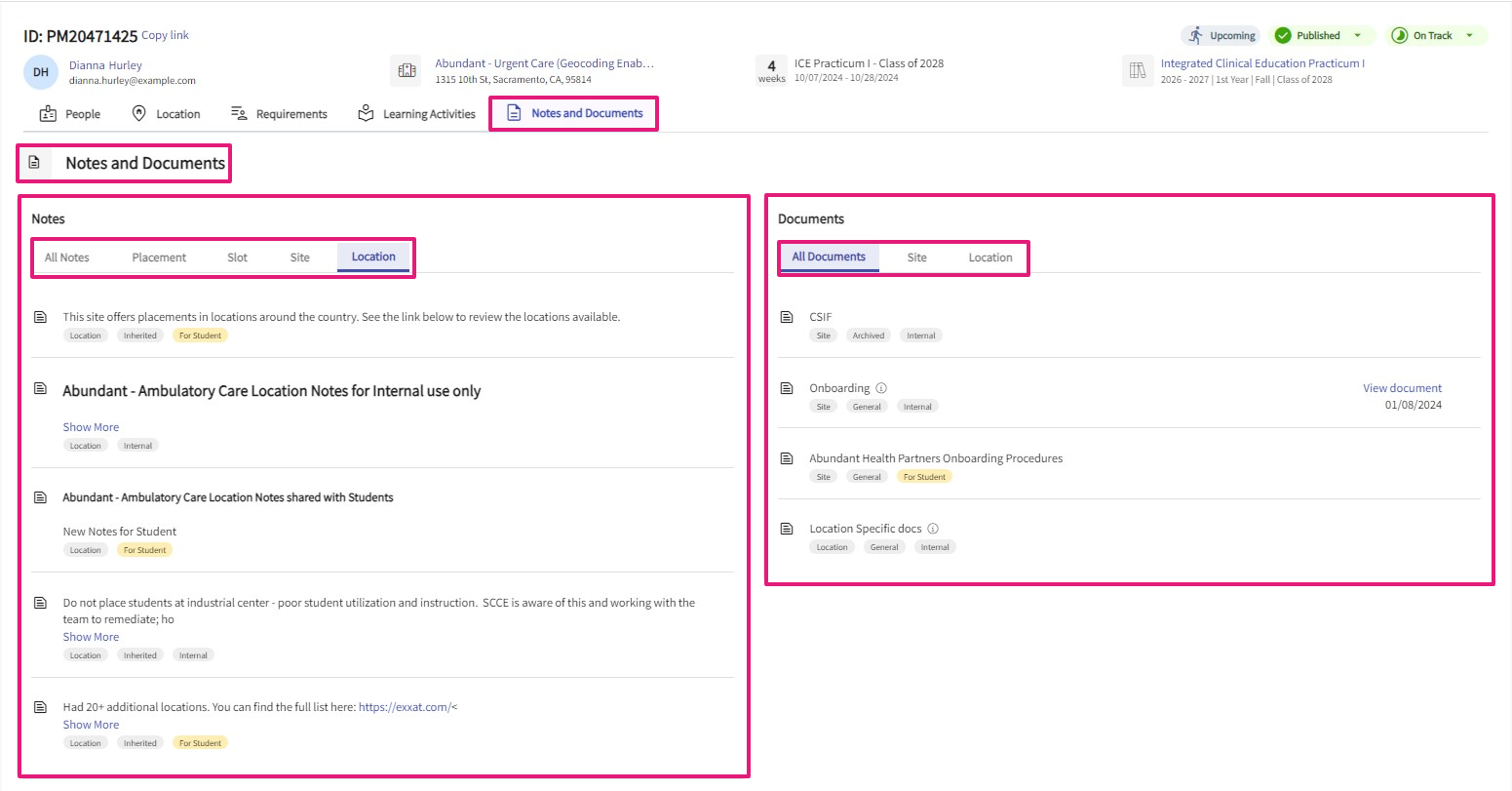1512x791 pixels.
Task: Open the On Track status dropdown
Action: tap(1469, 36)
